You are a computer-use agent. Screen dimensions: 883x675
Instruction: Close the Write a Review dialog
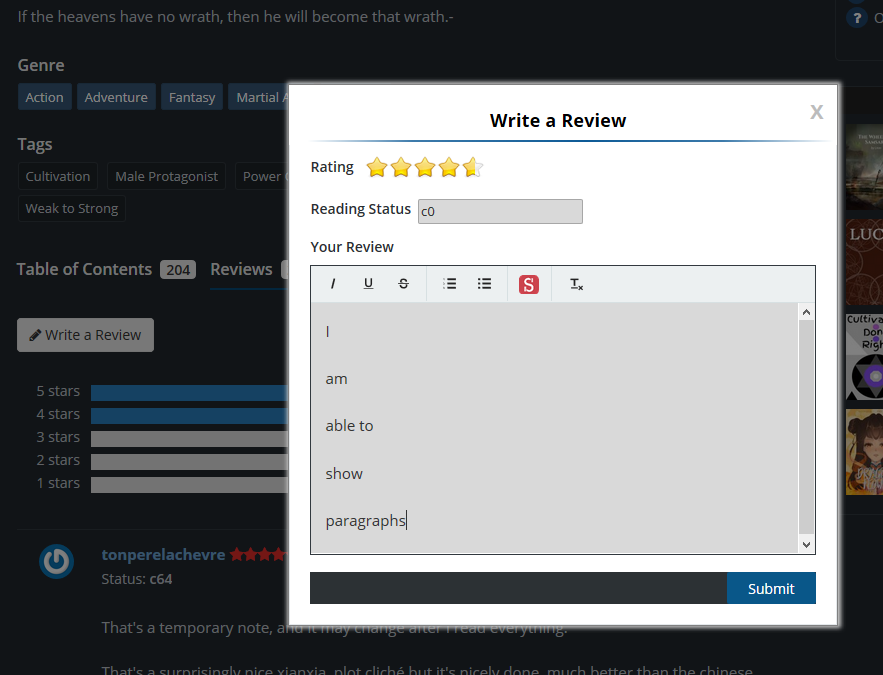tap(816, 112)
